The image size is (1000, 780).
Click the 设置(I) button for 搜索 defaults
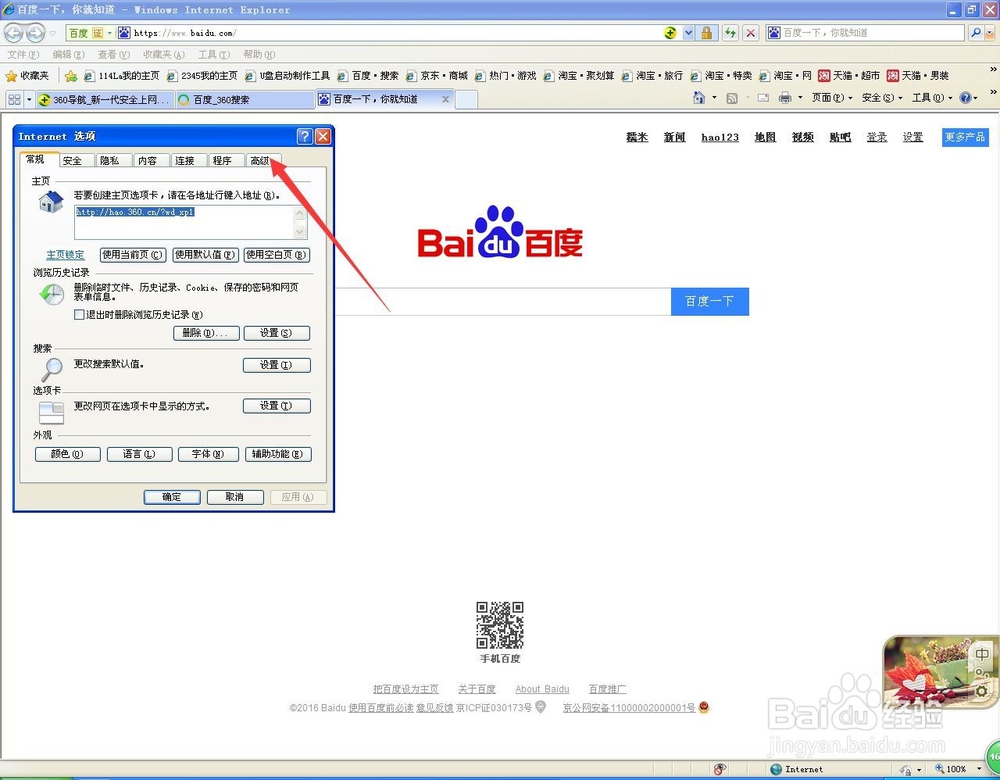pyautogui.click(x=276, y=365)
